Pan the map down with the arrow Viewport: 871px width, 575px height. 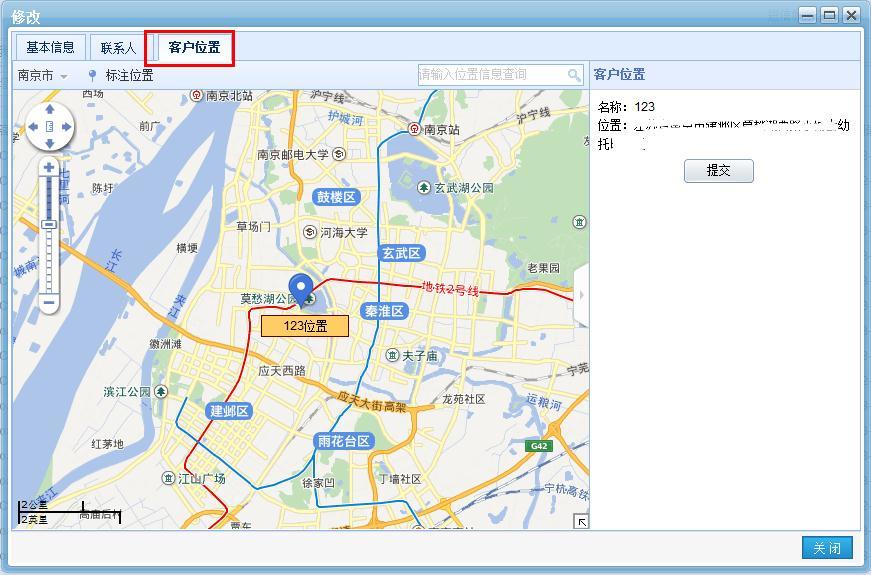click(49, 143)
